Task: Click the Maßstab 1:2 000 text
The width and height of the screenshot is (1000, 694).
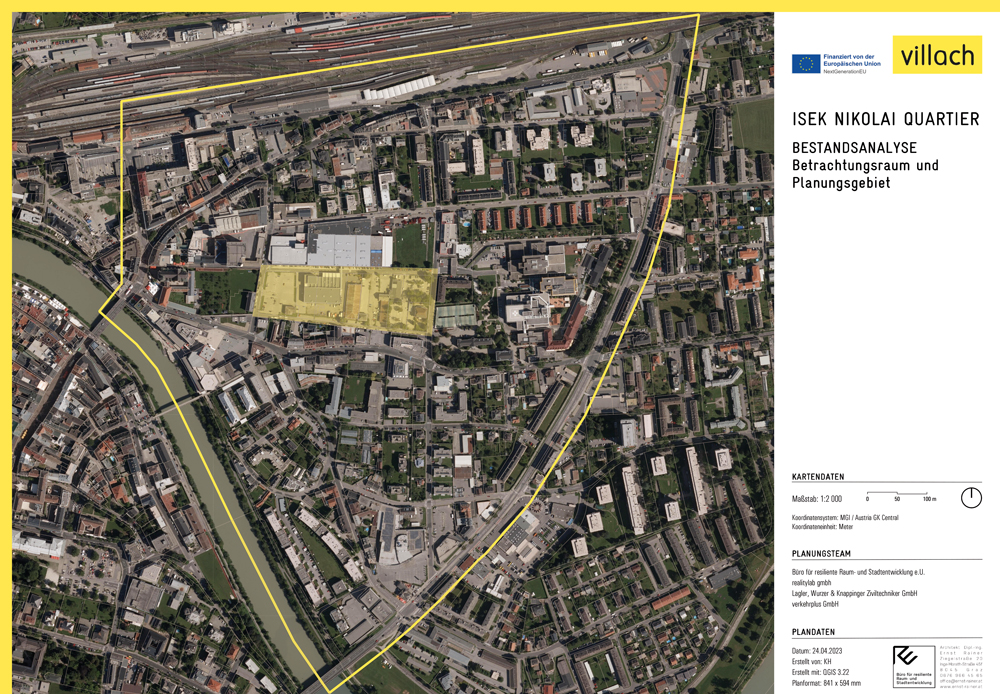Action: pos(817,498)
